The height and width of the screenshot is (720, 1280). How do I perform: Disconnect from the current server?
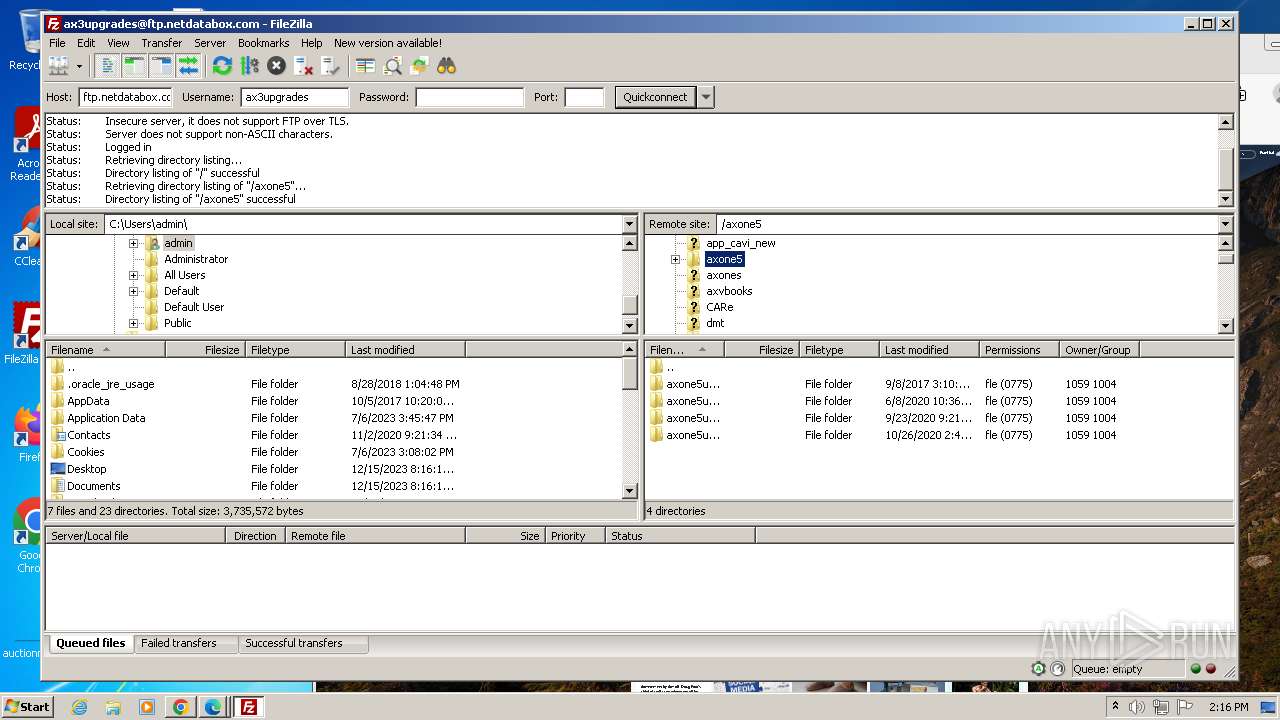pyautogui.click(x=303, y=66)
